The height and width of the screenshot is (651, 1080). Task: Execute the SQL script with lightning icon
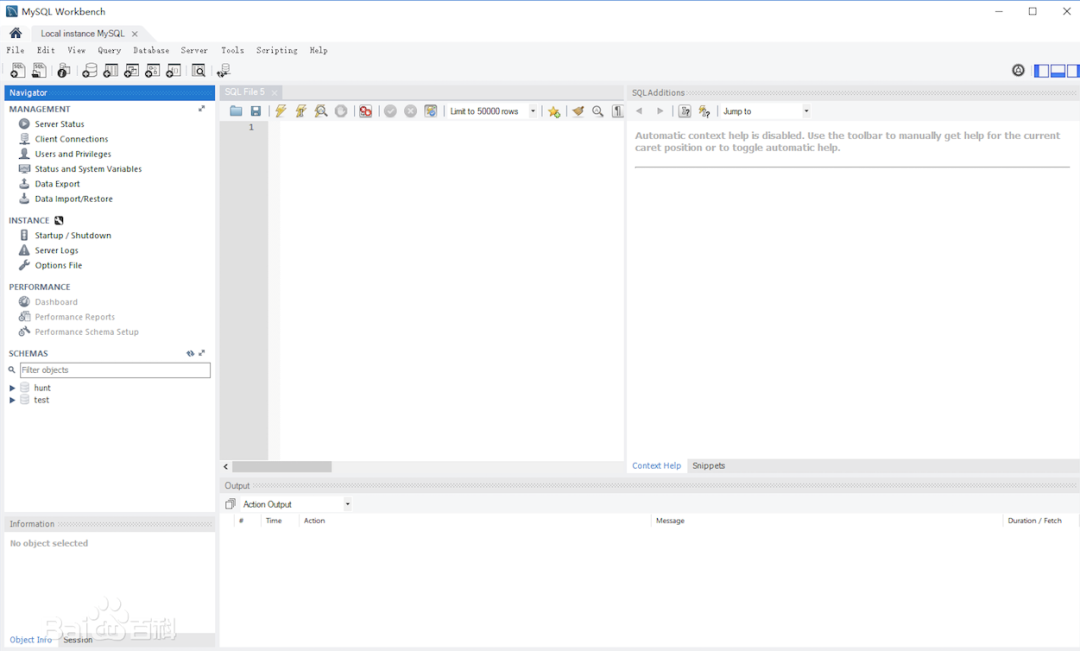point(280,111)
